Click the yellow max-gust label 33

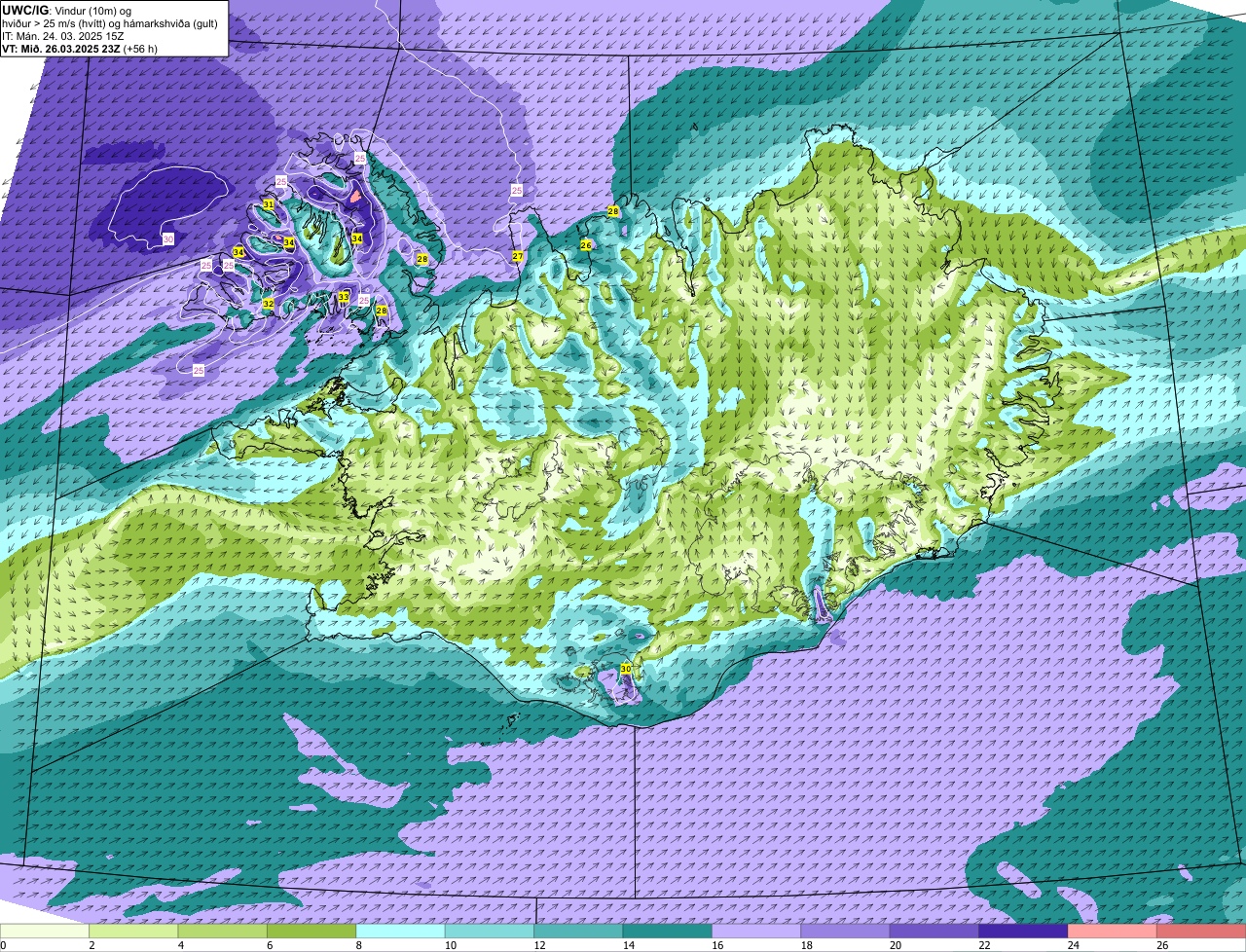(344, 297)
